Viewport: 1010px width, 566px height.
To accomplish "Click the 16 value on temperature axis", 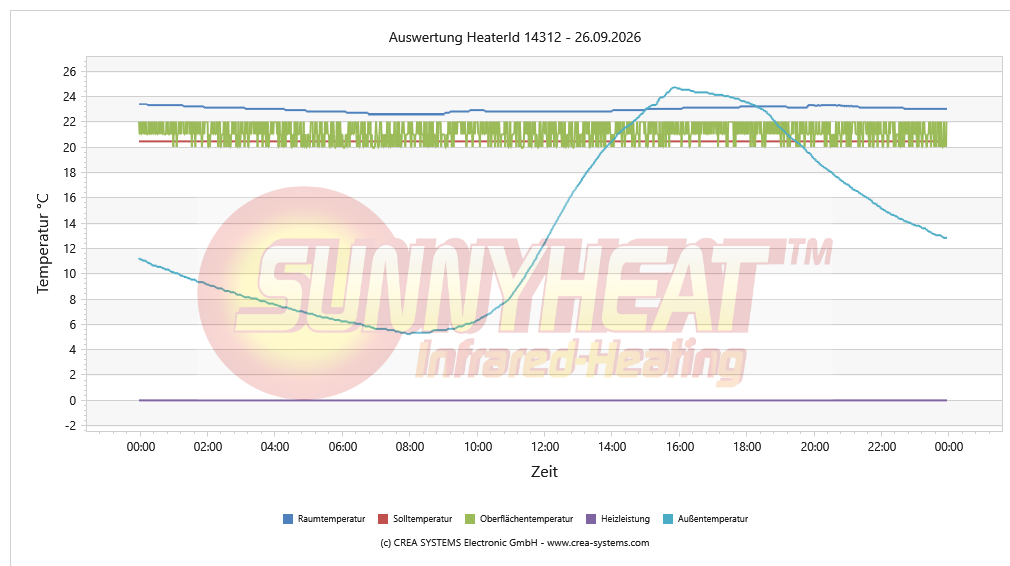I will pos(70,198).
